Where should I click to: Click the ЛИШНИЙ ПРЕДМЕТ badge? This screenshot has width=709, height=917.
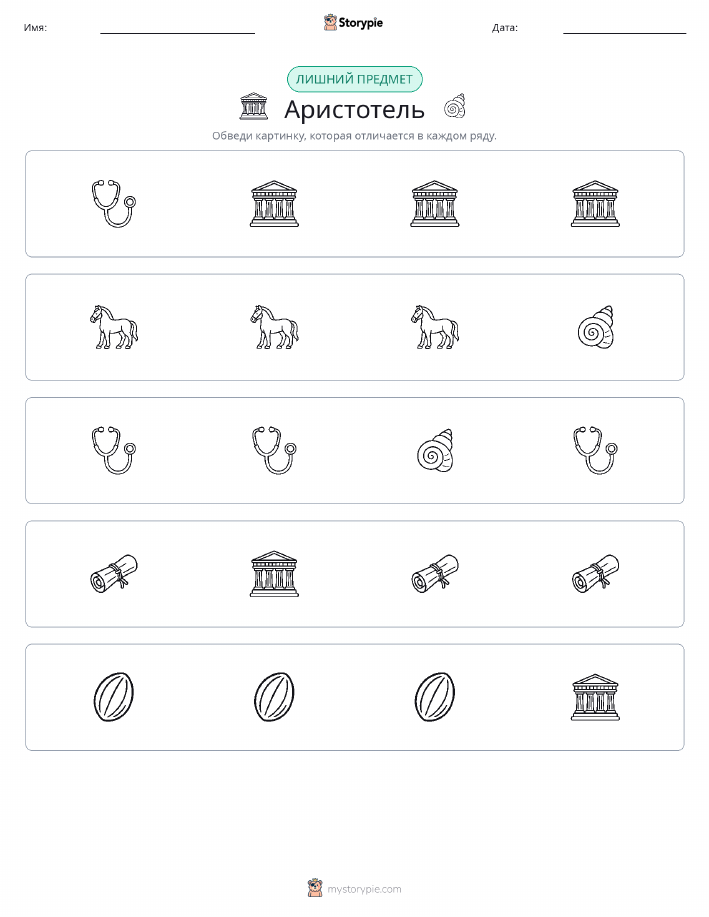[x=354, y=79]
